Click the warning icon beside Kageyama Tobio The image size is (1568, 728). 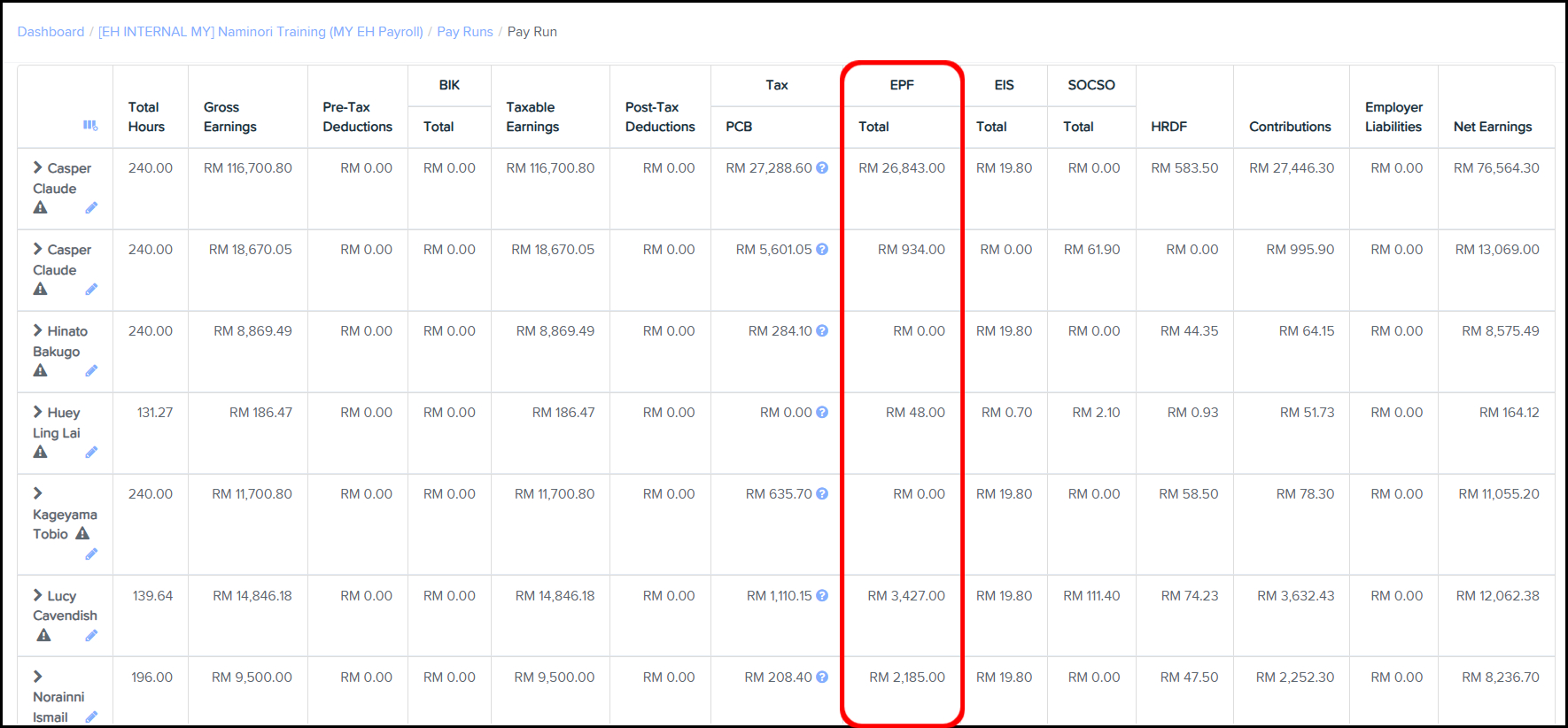click(x=82, y=534)
